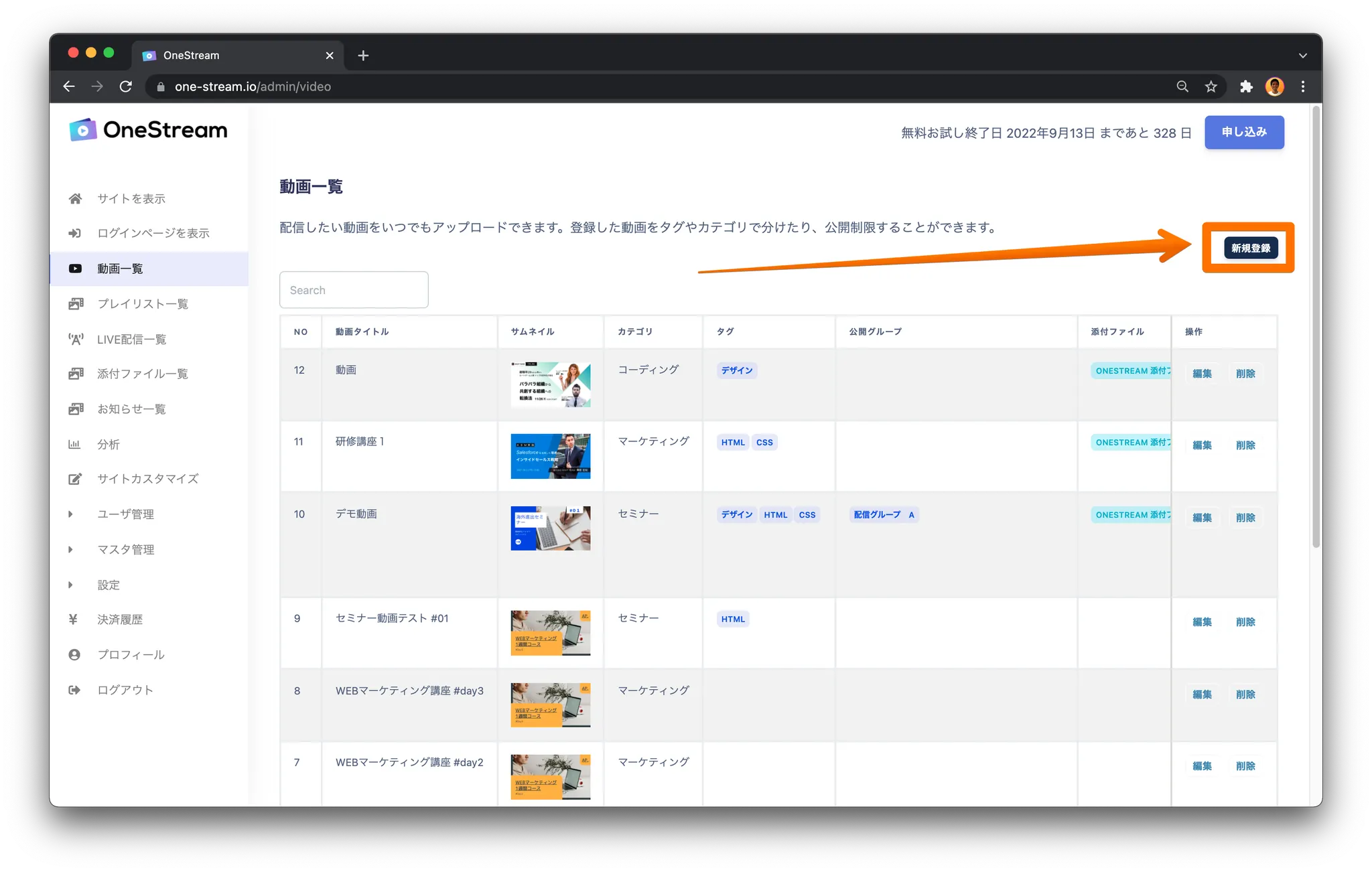
Task: Click the Search input field
Action: click(354, 290)
